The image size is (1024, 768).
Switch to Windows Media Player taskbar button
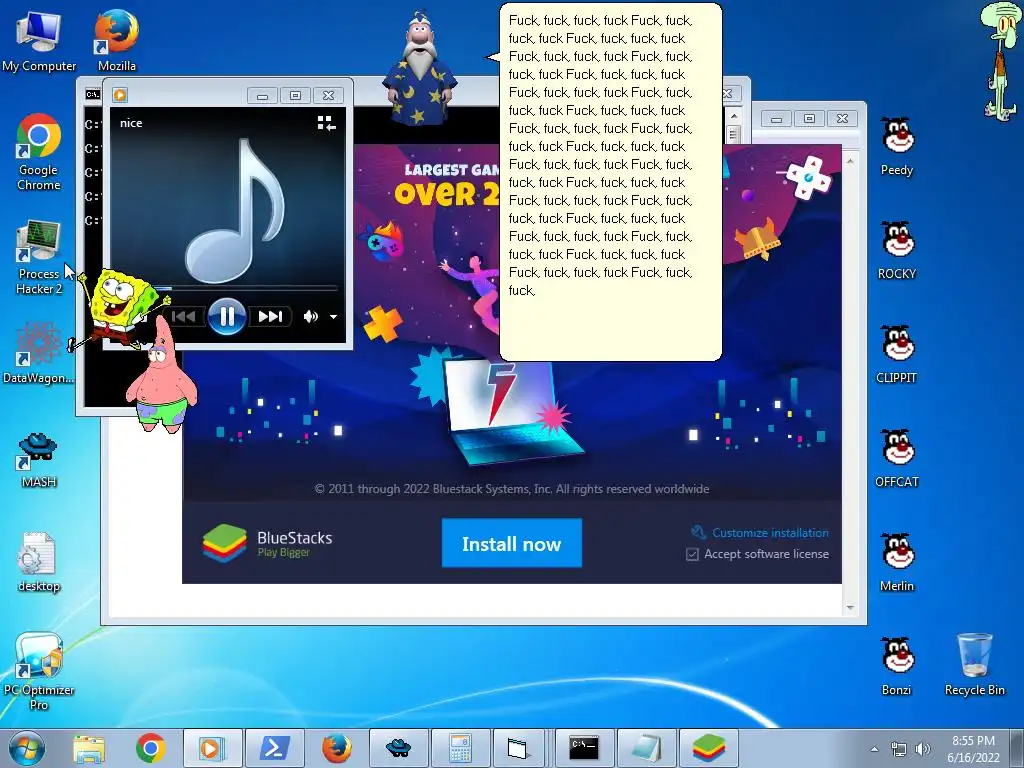212,748
